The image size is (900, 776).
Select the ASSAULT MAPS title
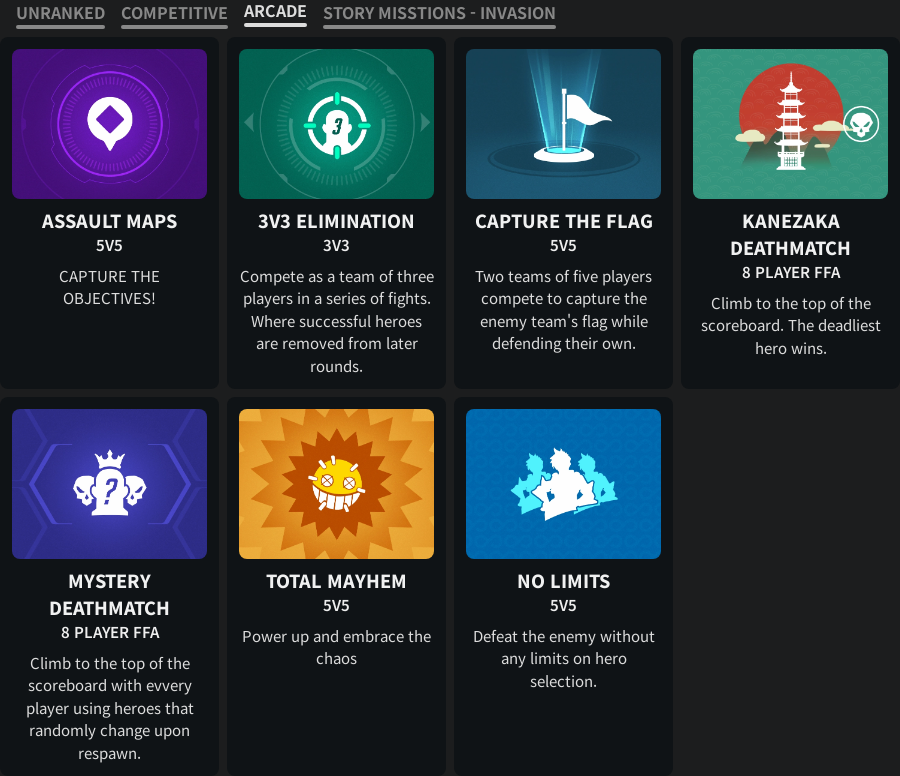[x=110, y=222]
